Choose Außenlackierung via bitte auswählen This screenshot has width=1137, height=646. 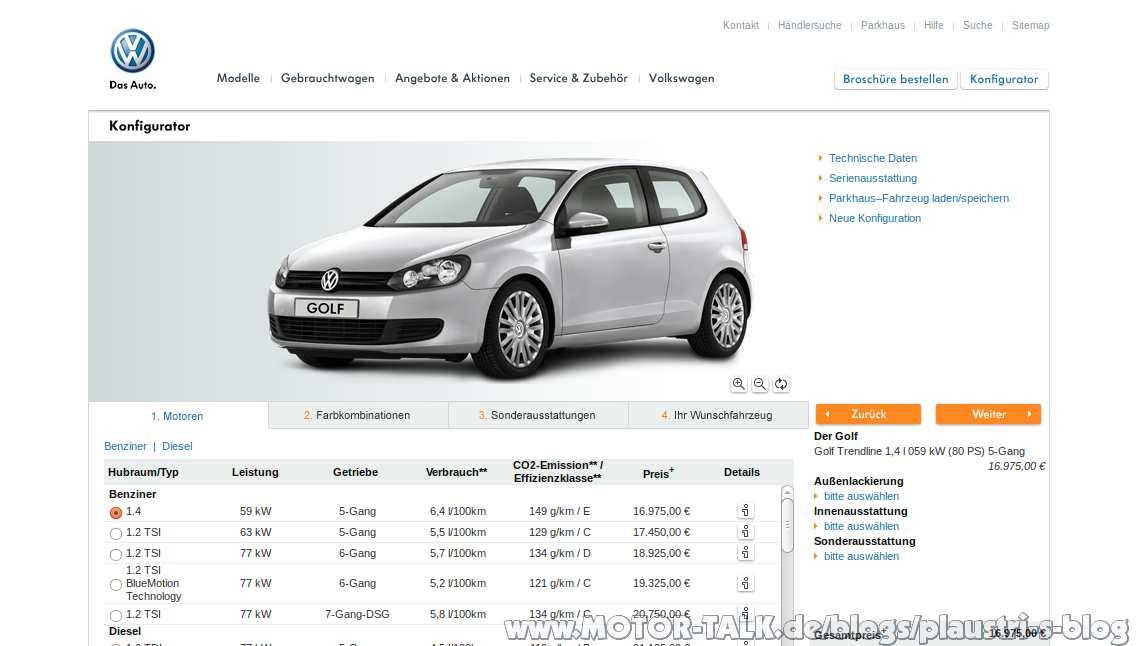[861, 496]
